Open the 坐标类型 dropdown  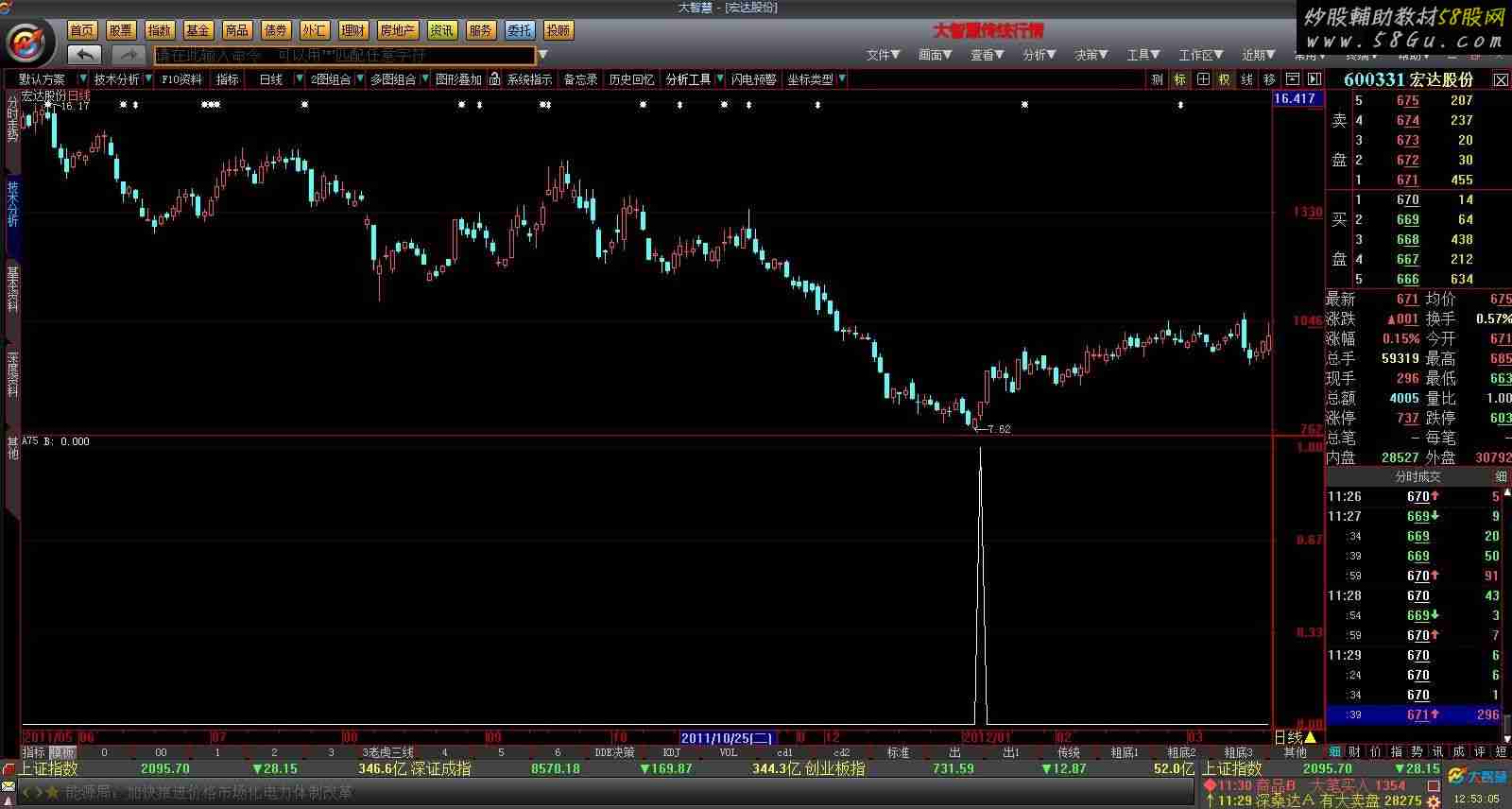click(x=816, y=79)
